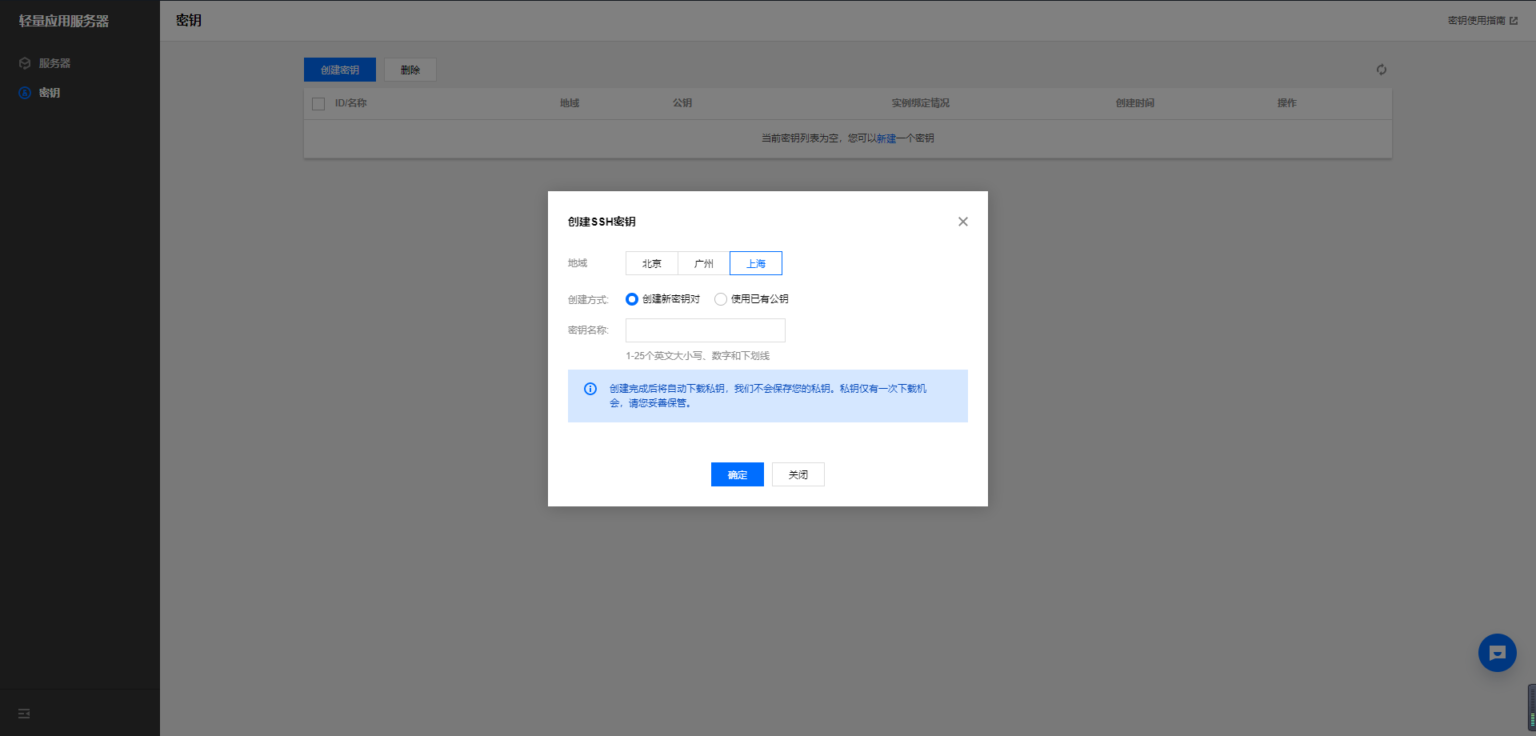
Task: Click the blue info icon in notice
Action: (x=590, y=389)
